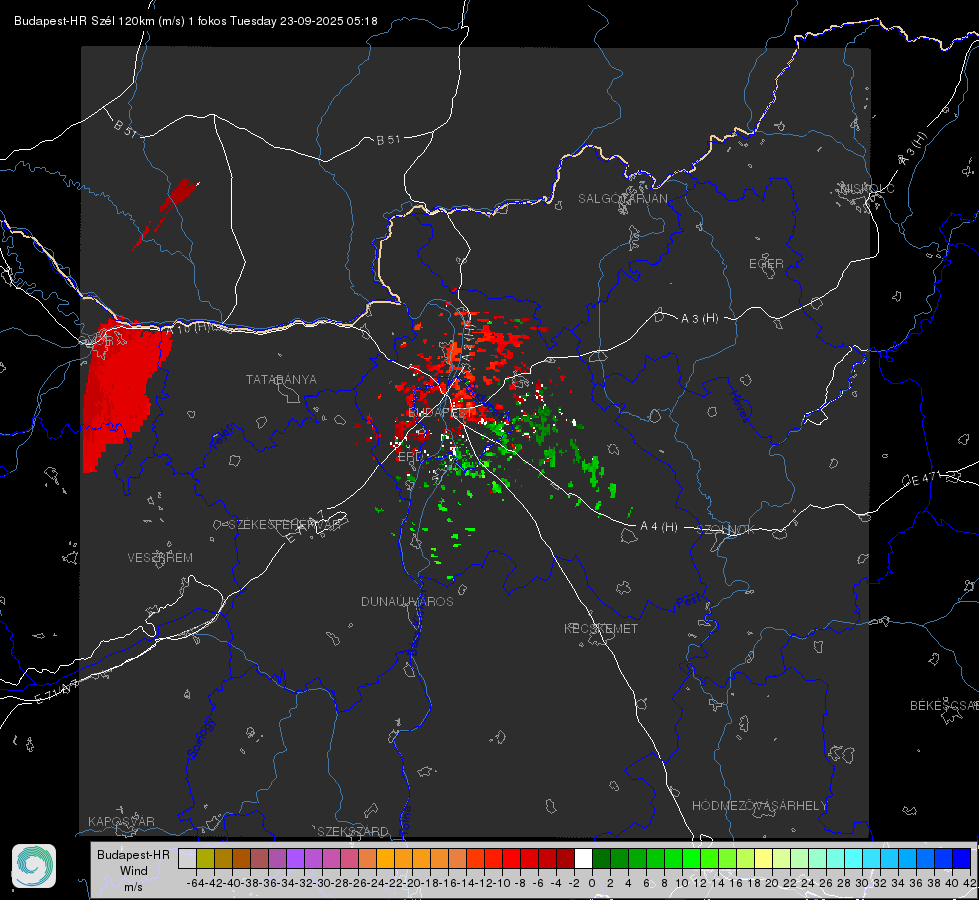Click the BUDAPEST city label

tap(439, 413)
